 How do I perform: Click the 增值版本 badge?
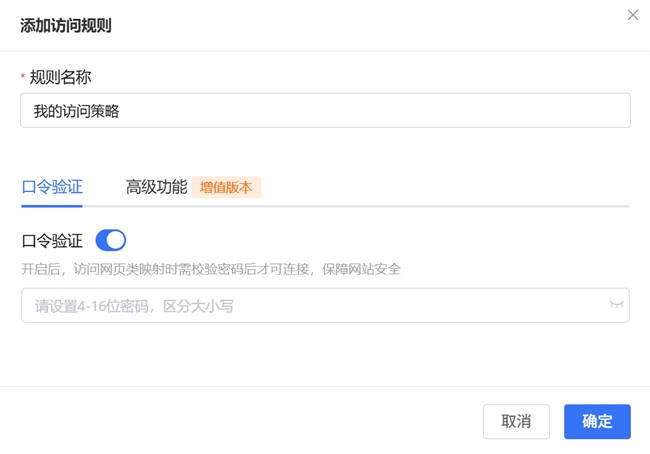tap(226, 187)
